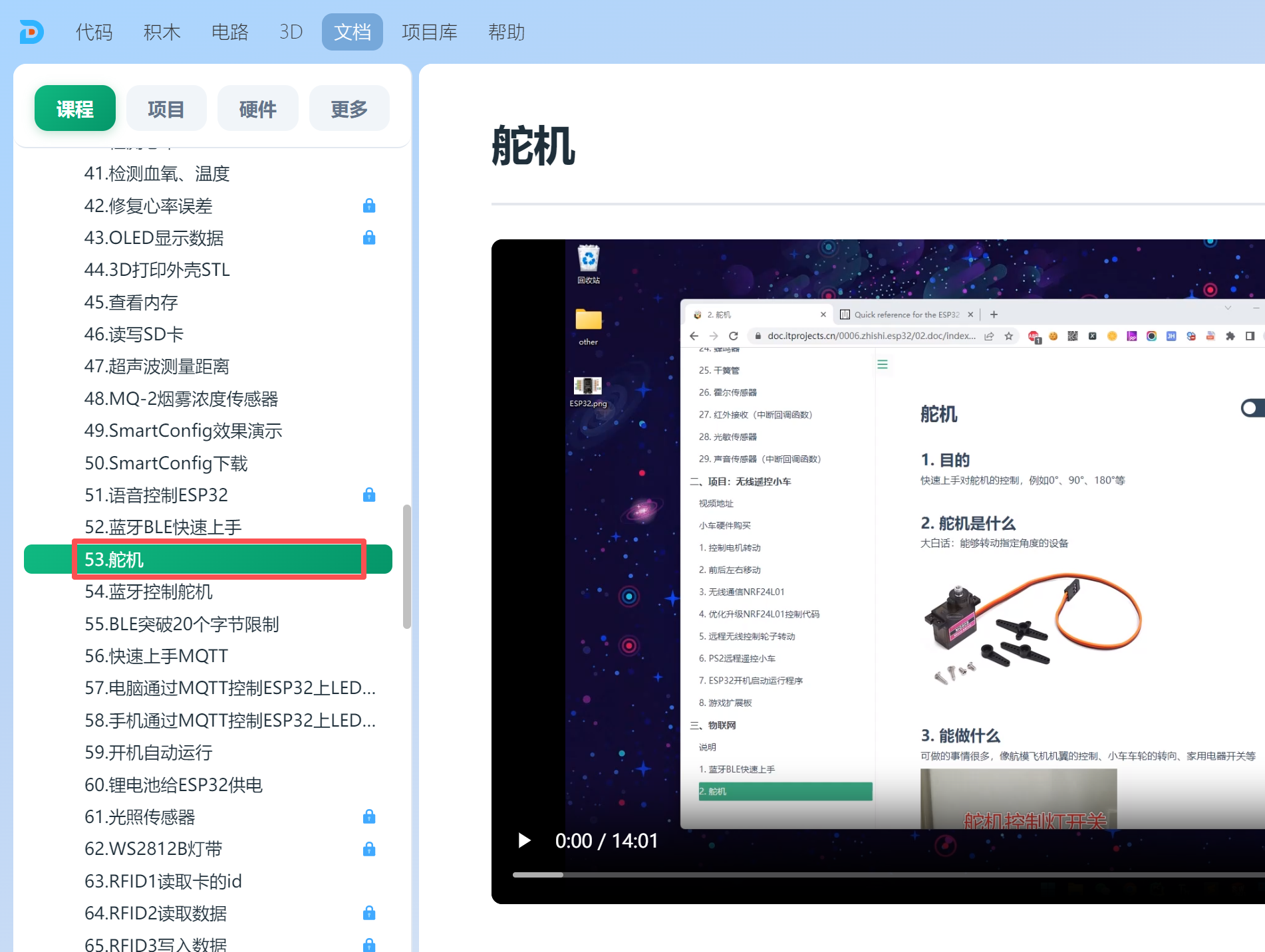Open lesson 41.检测血氧、温度
Screen dimensions: 1265x952
point(157,174)
